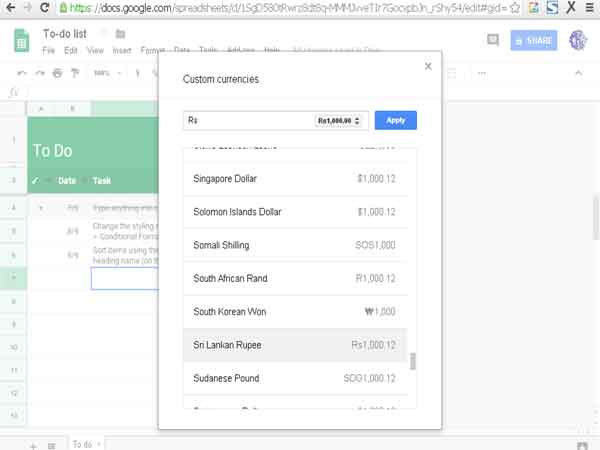Click the browser back arrow

pos(11,7)
